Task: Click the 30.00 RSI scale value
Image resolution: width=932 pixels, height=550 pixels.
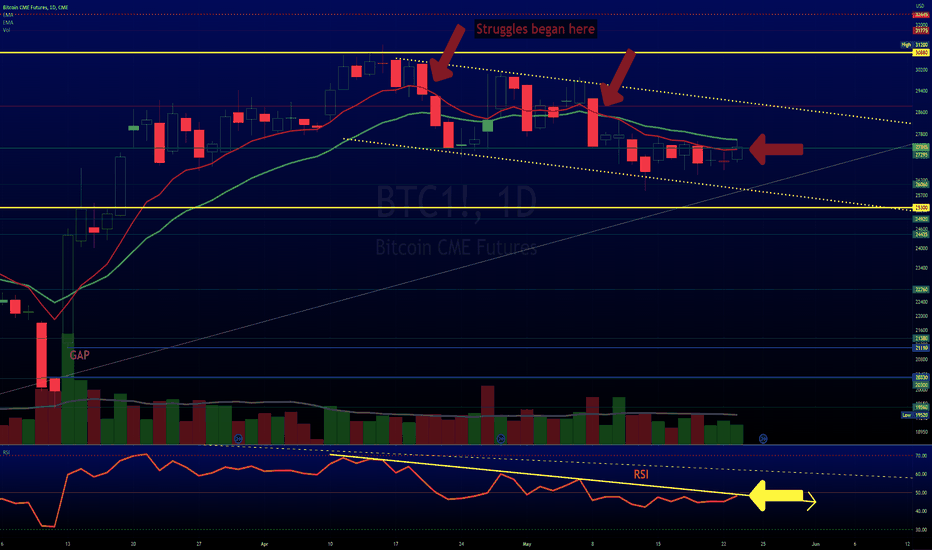Action: click(x=921, y=529)
